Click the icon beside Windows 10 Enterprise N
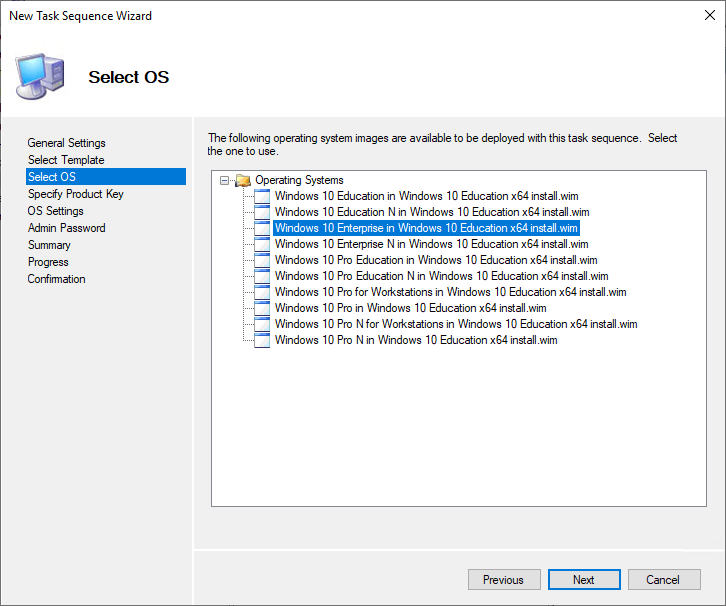726x606 pixels. 262,244
